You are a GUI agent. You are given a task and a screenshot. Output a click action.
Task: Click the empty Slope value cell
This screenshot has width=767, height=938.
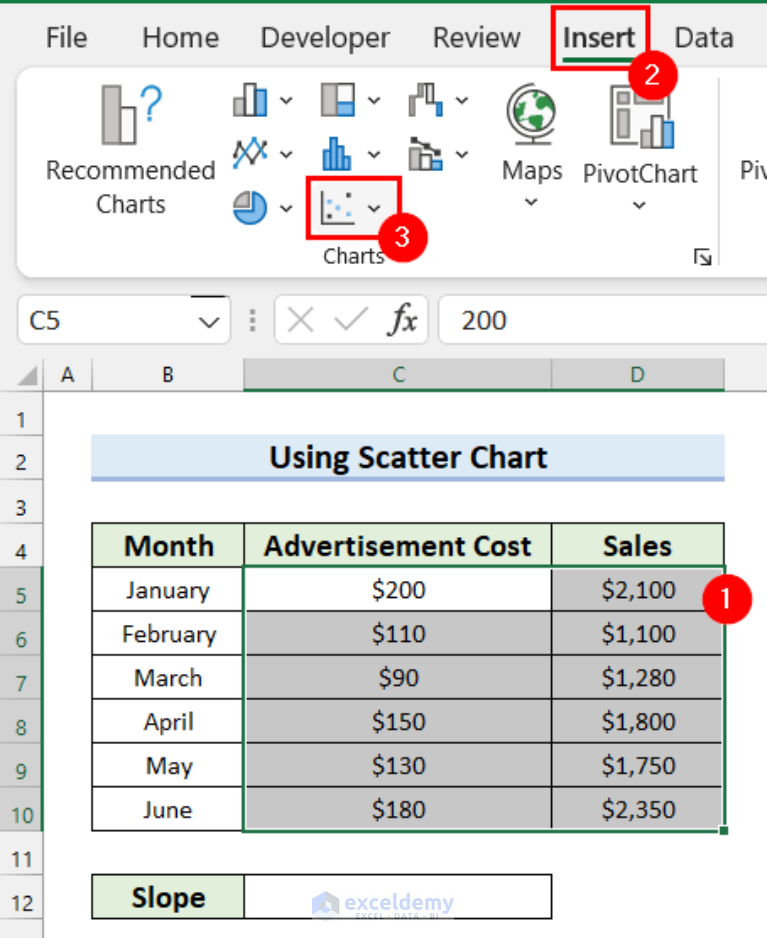pos(398,897)
